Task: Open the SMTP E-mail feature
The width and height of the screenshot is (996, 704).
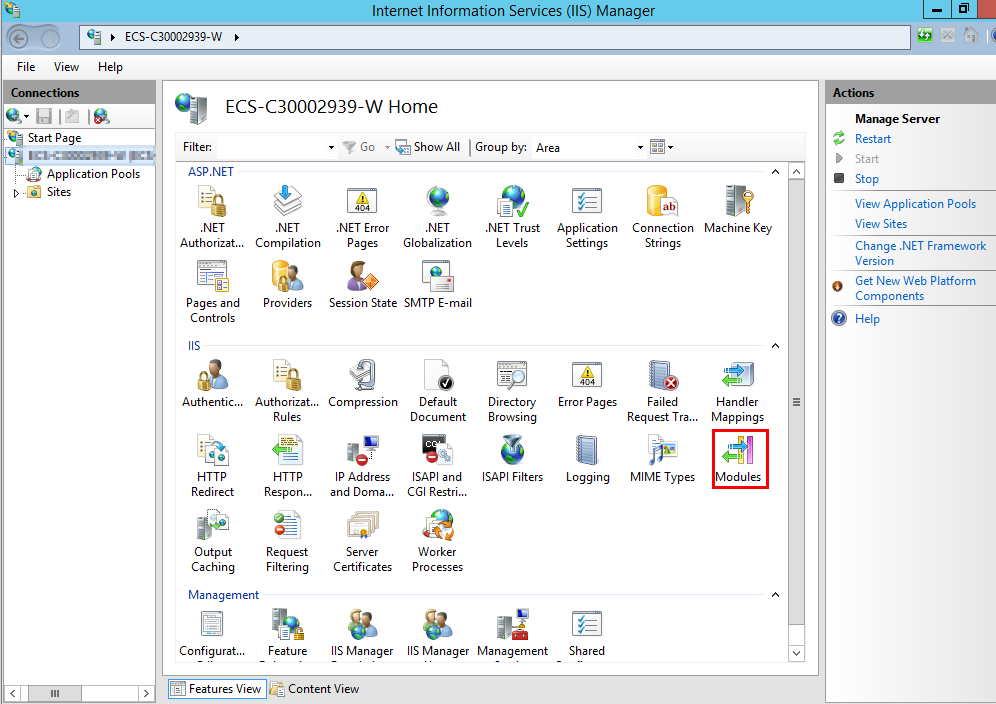Action: coord(438,285)
